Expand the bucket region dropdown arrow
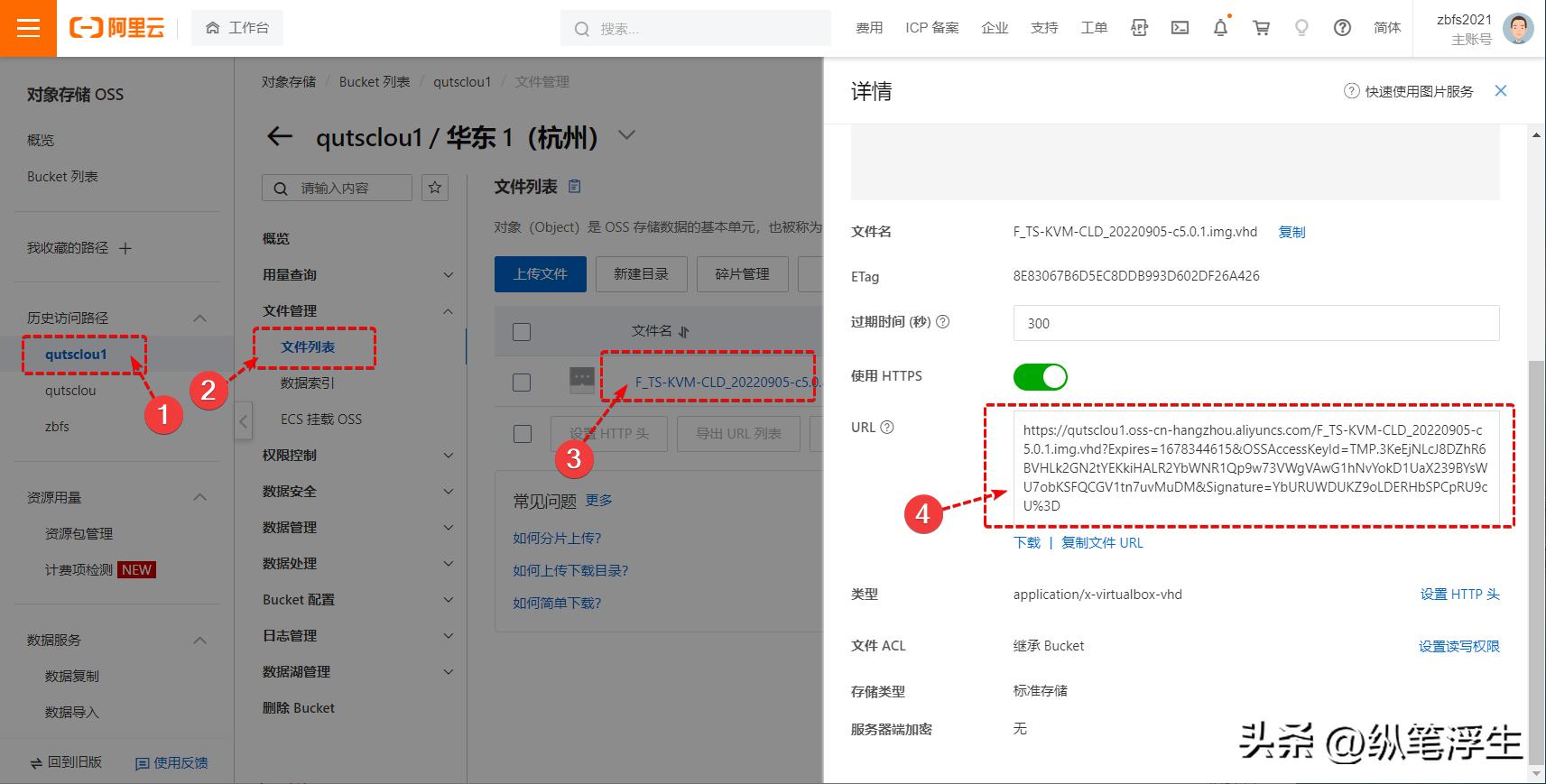Viewport: 1546px width, 784px height. 626,135
